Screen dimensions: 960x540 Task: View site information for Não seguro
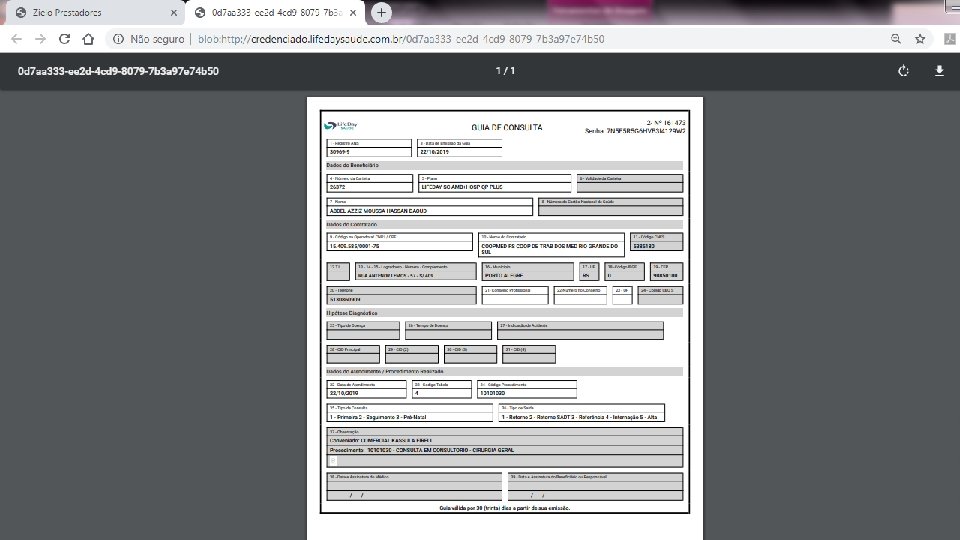click(118, 39)
